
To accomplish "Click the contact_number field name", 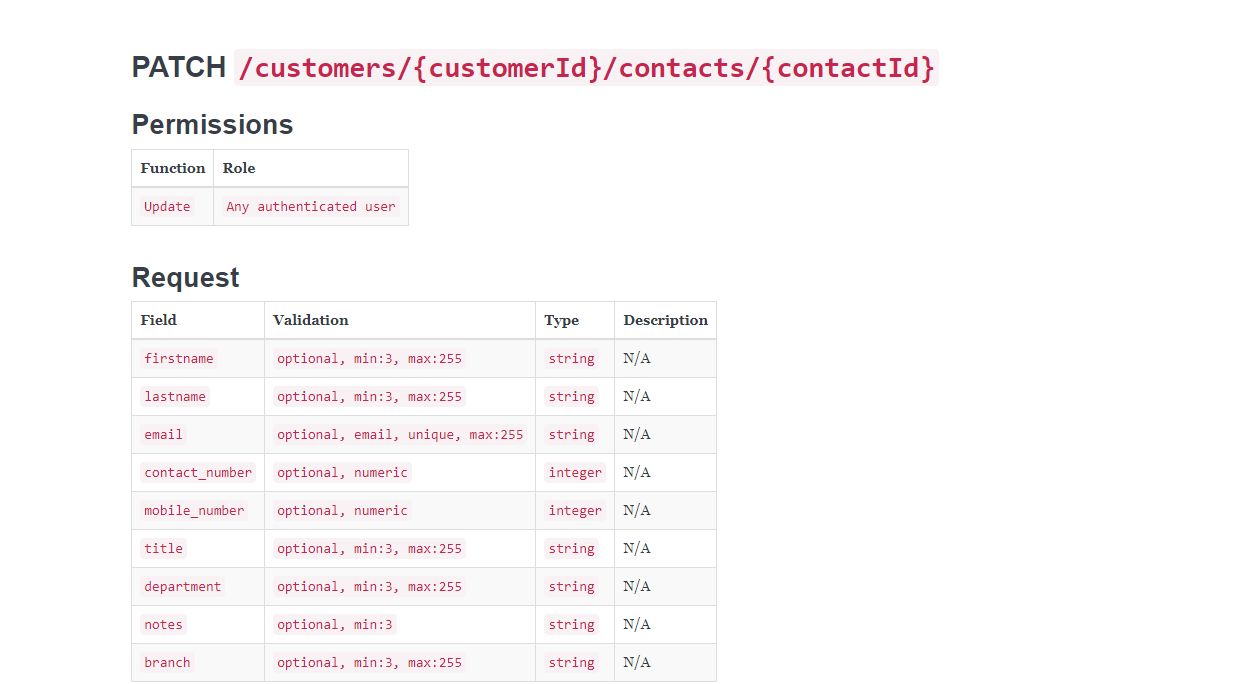I will click(198, 473).
